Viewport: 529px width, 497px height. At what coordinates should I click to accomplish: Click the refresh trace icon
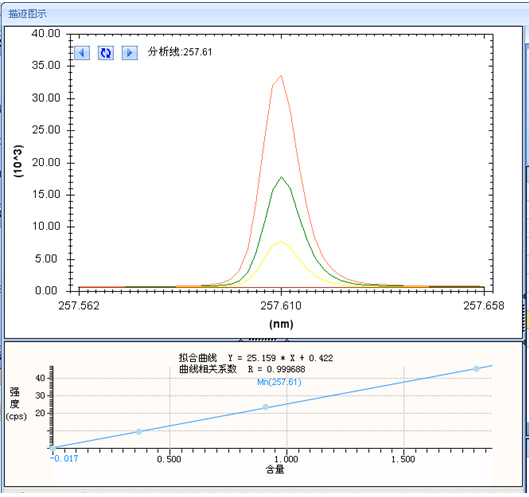click(x=106, y=53)
